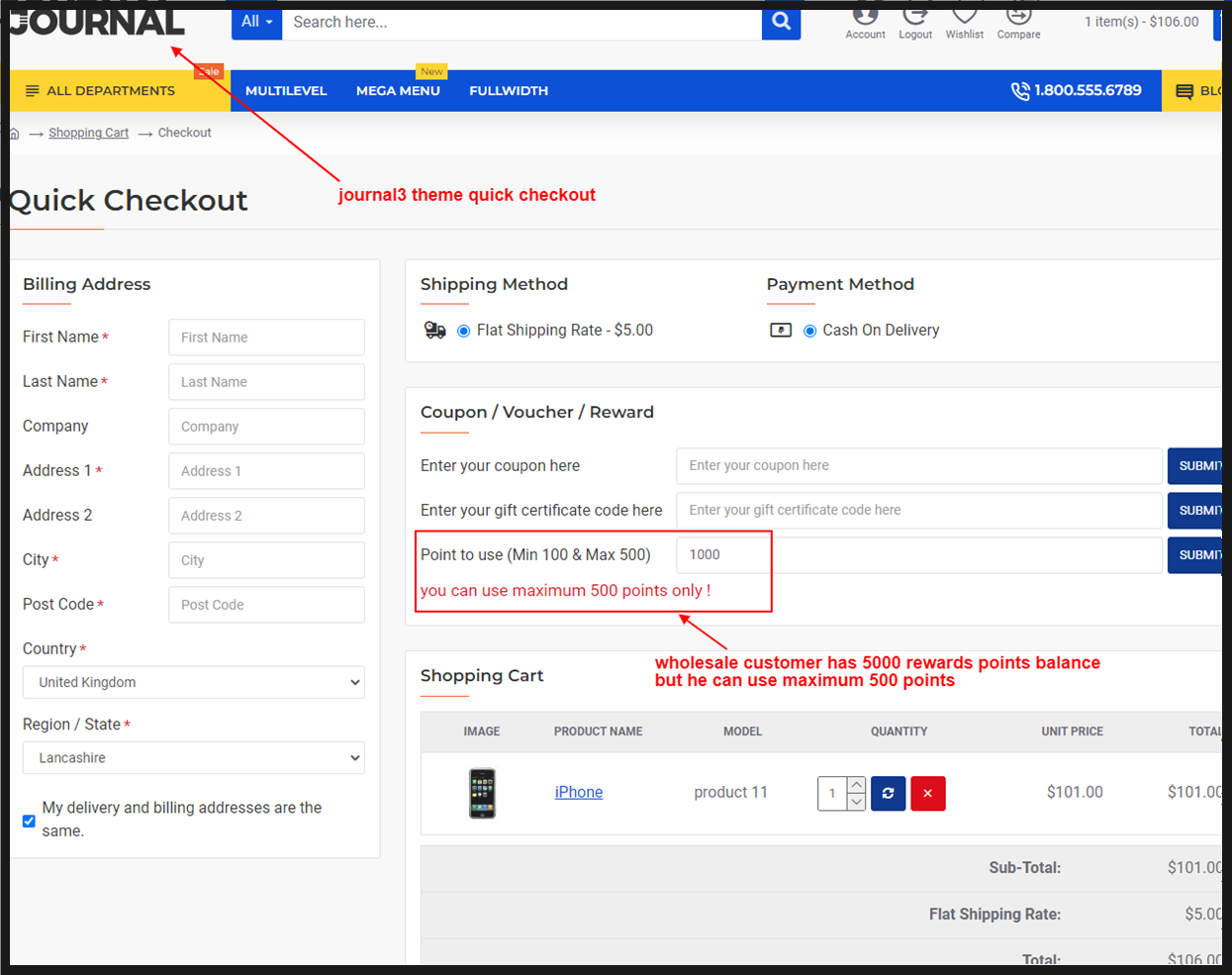The width and height of the screenshot is (1232, 975).
Task: Click the home breadcrumb icon
Action: tap(14, 134)
